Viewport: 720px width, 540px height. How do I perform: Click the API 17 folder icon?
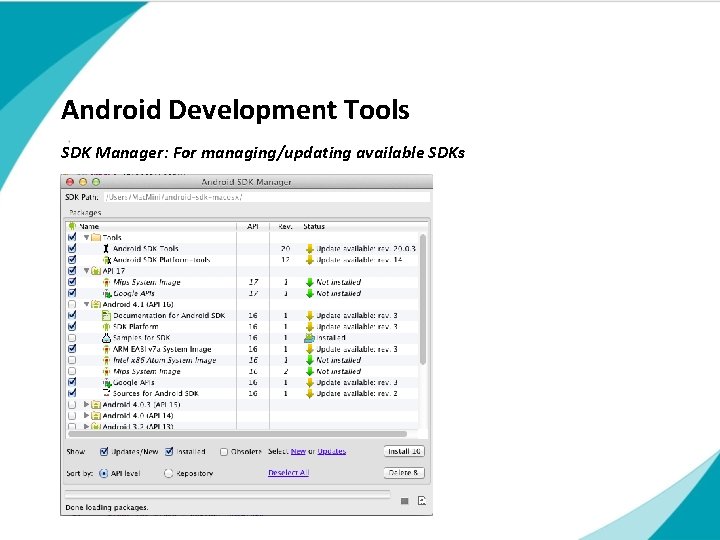(x=96, y=271)
